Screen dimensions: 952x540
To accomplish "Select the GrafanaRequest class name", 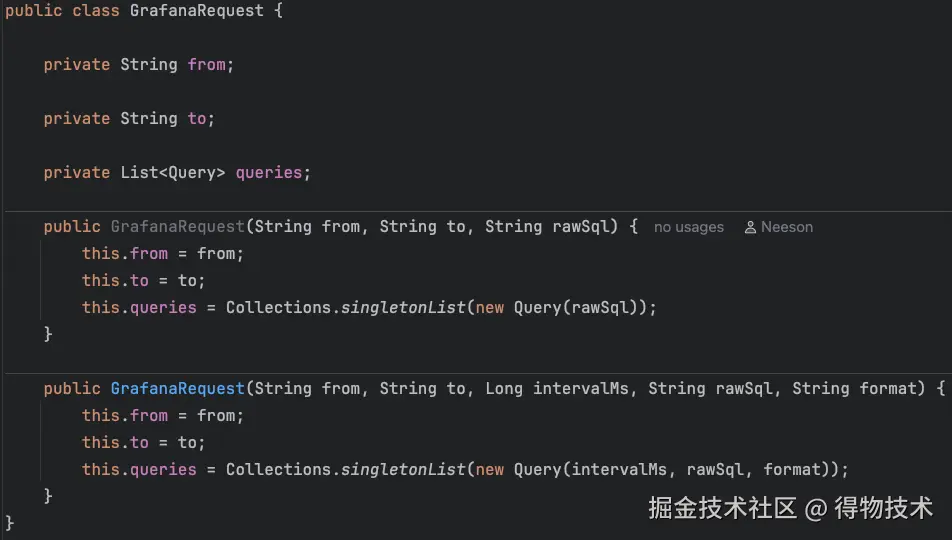I will (x=197, y=11).
